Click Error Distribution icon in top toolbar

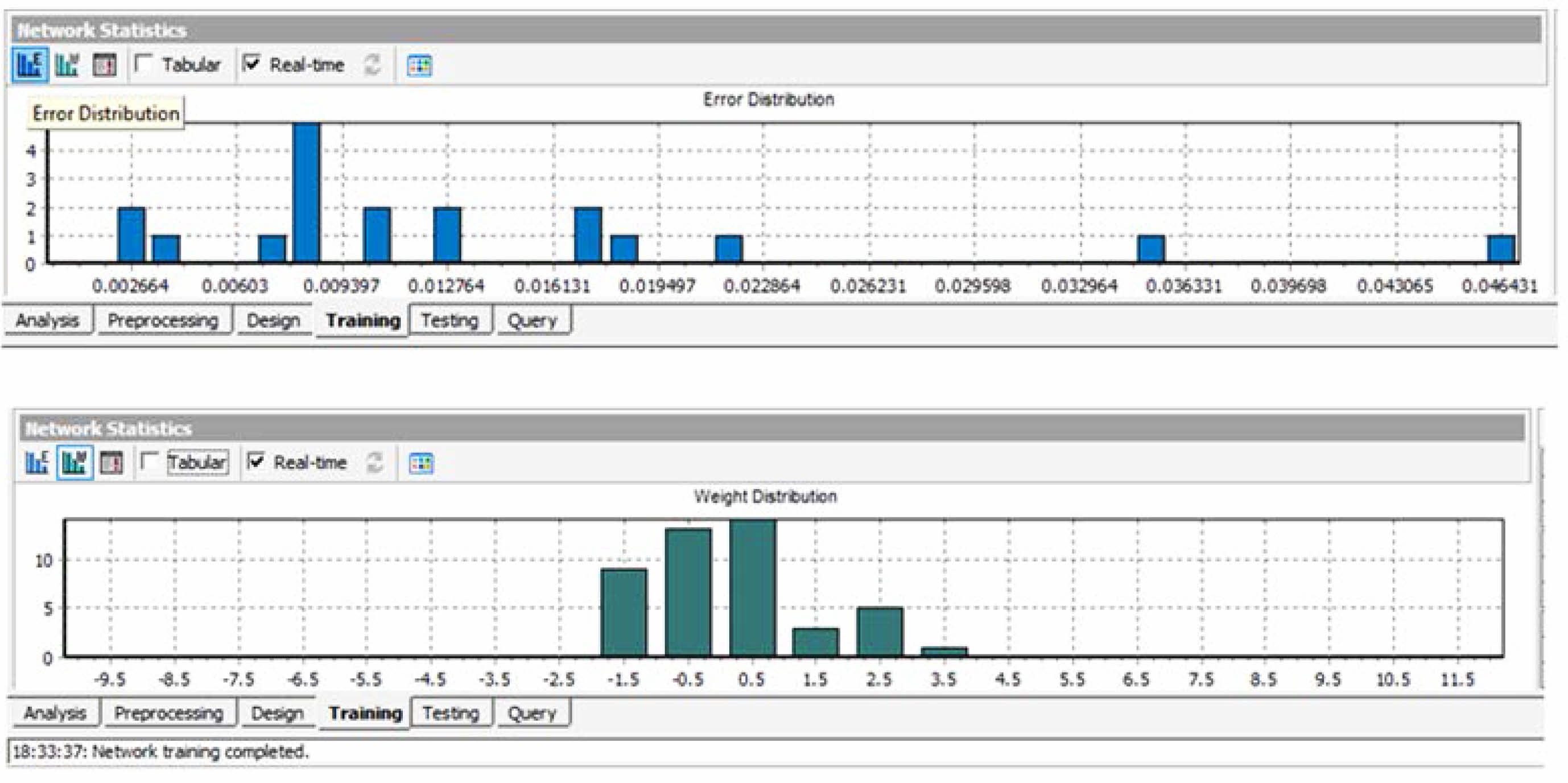(29, 64)
